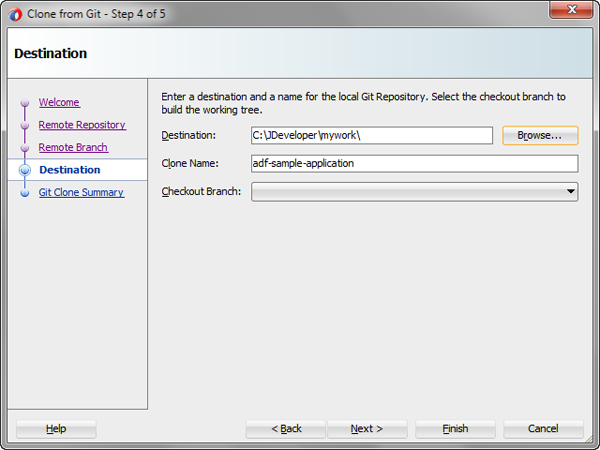Go Back to previous wizard step
This screenshot has width=600, height=450.
(x=286, y=429)
